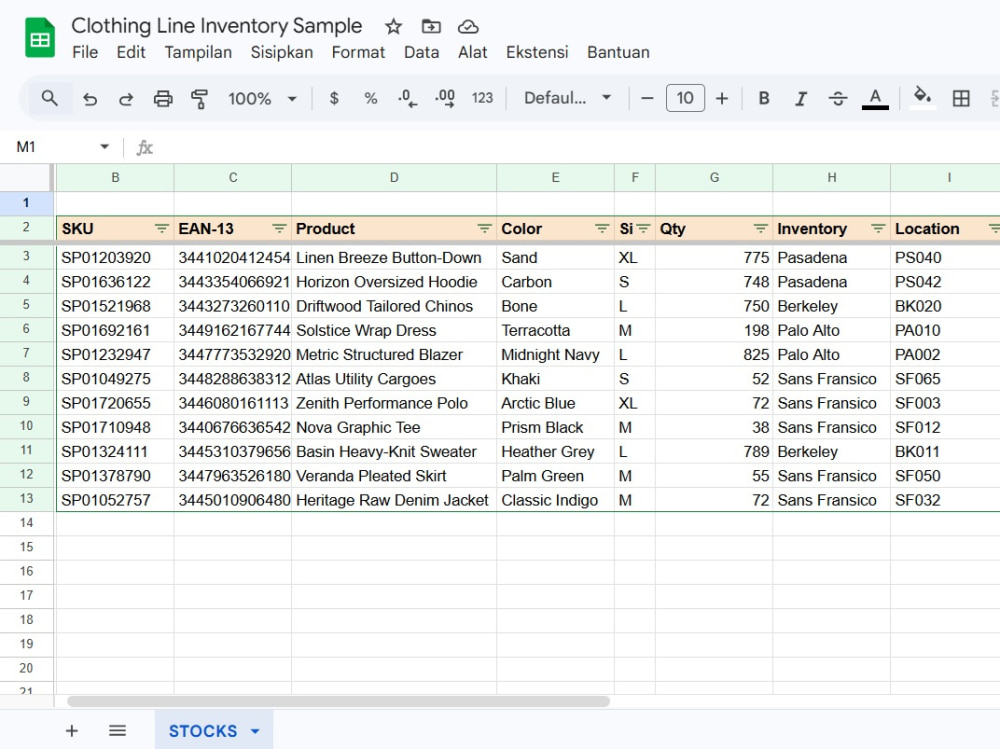1000x749 pixels.
Task: Open the zoom 100% dropdown
Action: point(262,98)
